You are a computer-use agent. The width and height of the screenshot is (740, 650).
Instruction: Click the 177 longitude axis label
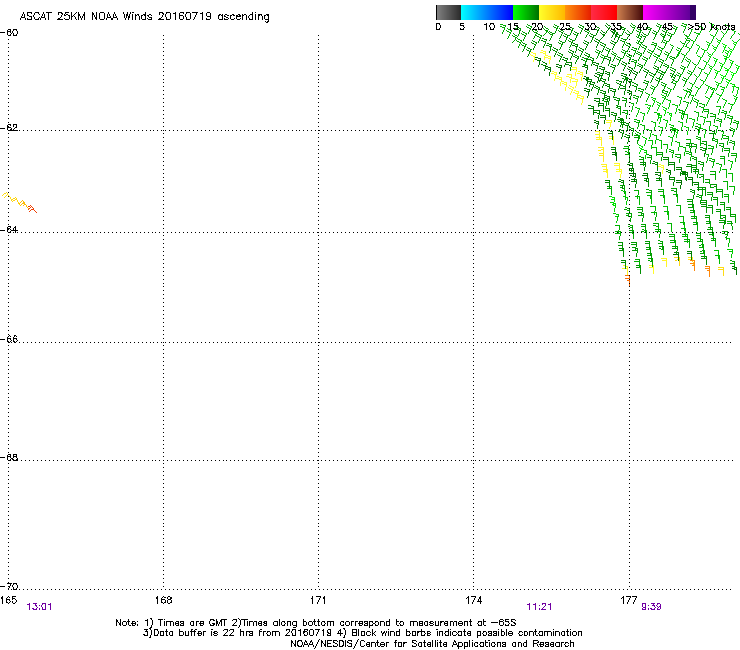pyautogui.click(x=629, y=600)
